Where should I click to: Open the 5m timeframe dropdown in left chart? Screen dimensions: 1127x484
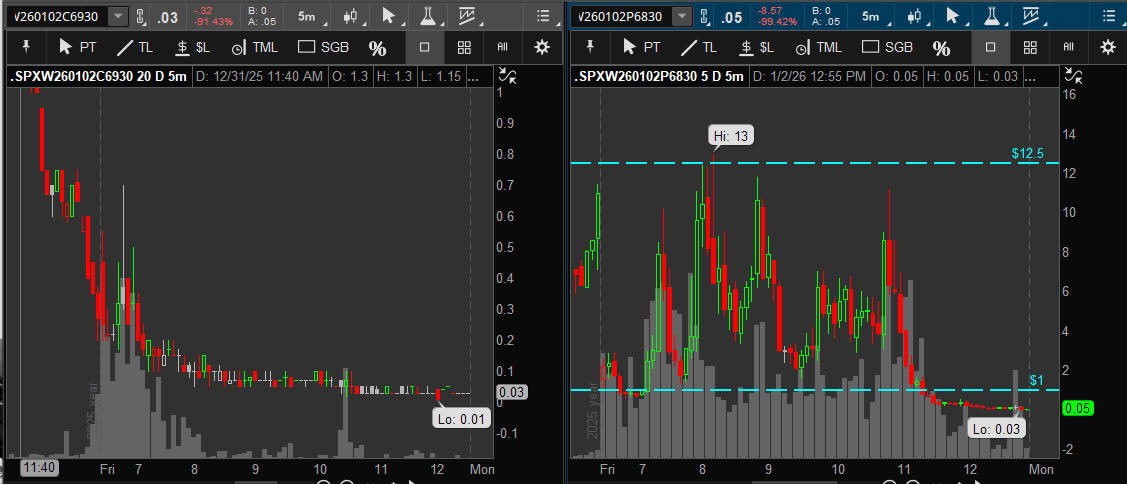coord(306,16)
